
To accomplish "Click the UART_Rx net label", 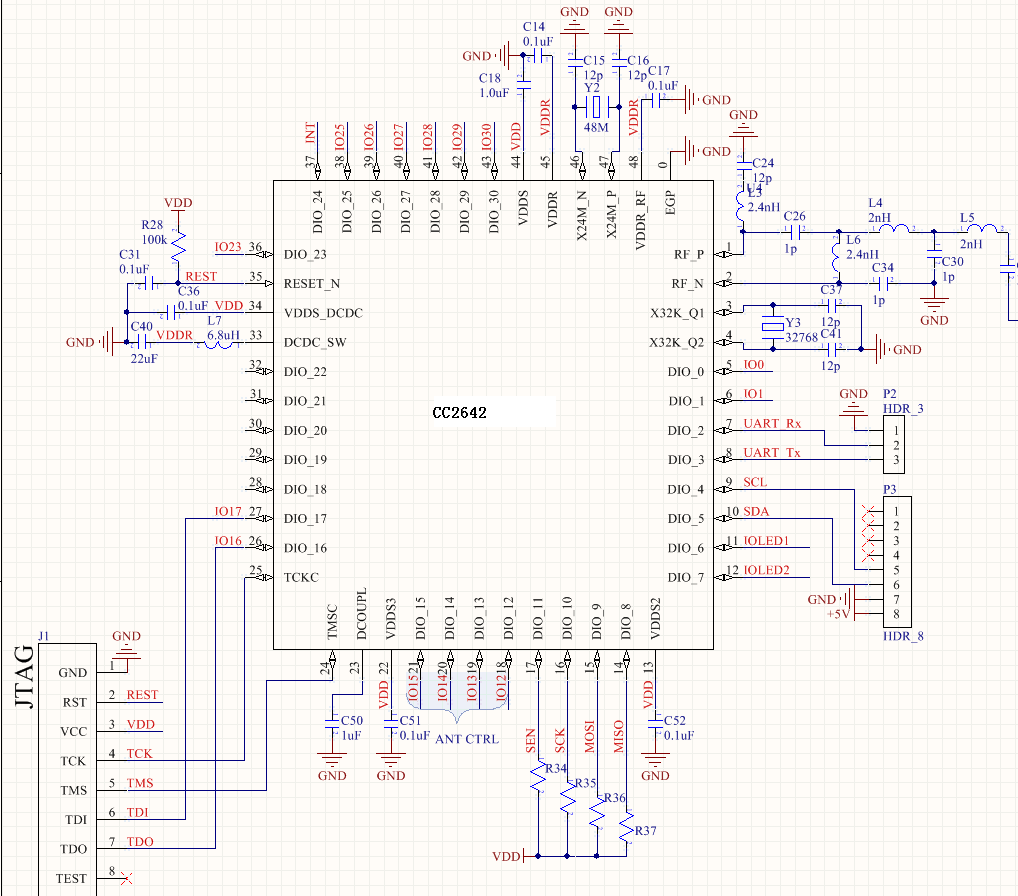I will (x=772, y=423).
